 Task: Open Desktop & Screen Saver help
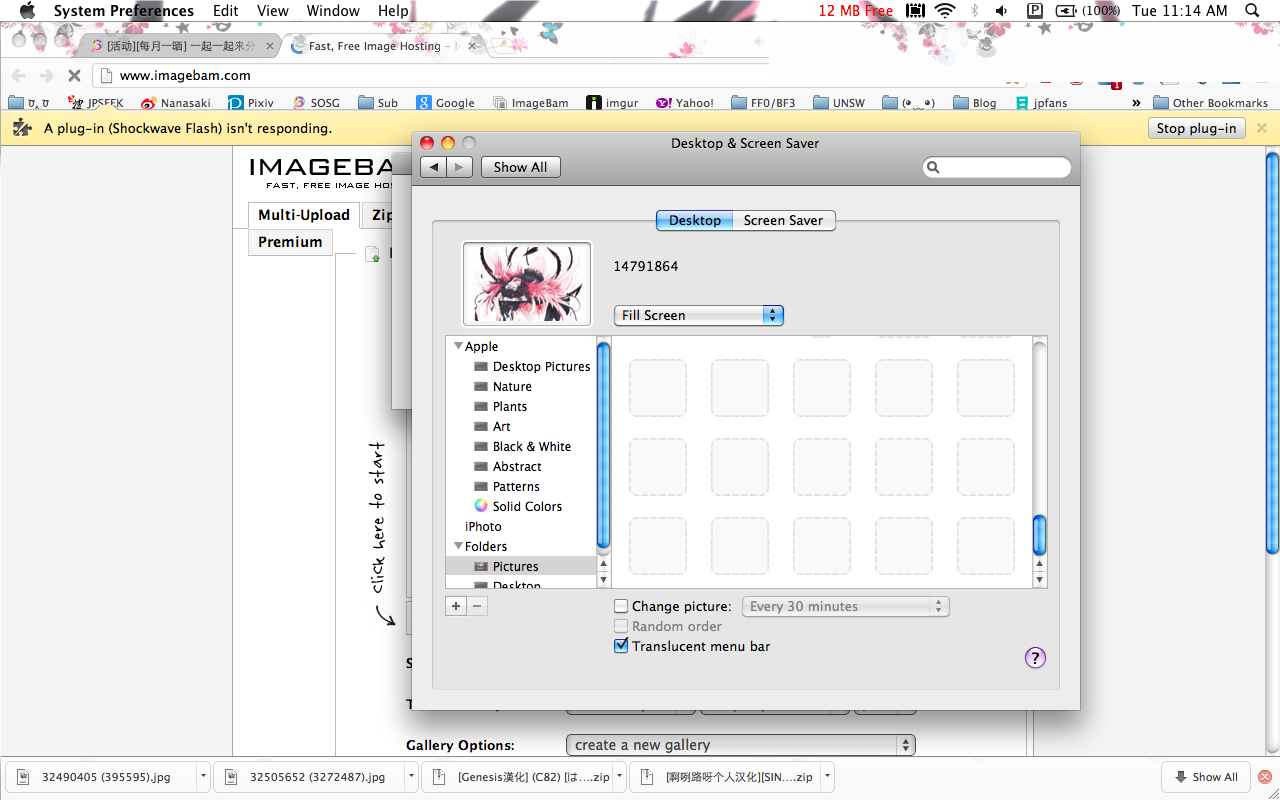pos(1035,657)
